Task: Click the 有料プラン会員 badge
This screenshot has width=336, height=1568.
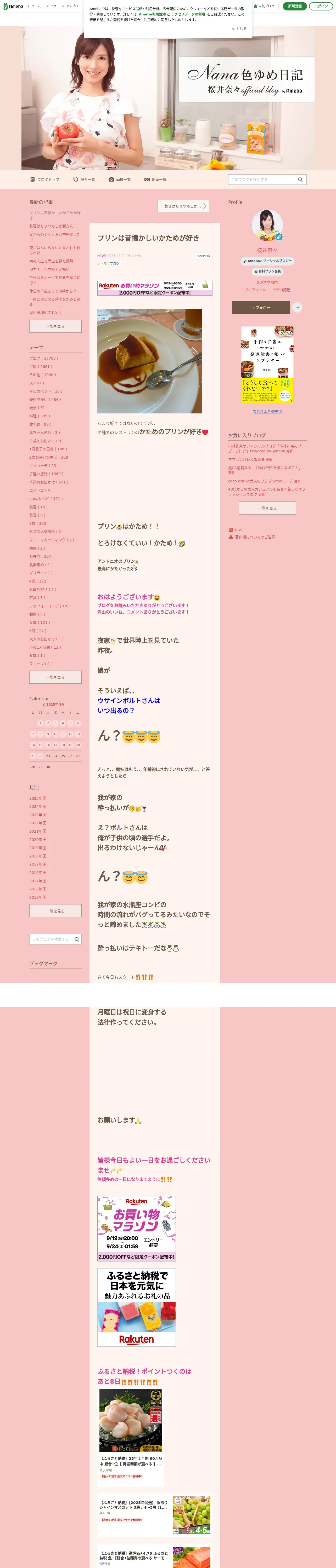Action: click(267, 272)
